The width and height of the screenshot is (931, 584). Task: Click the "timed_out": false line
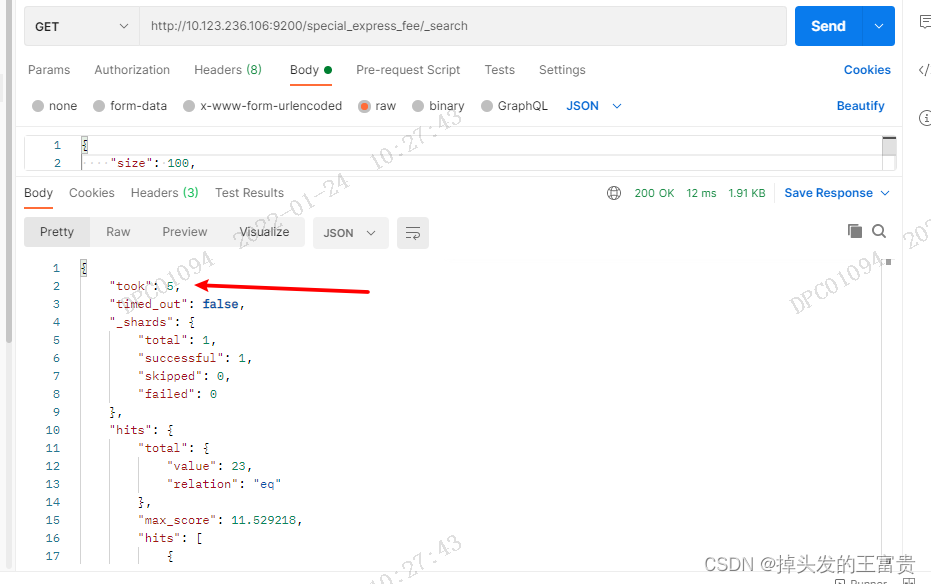[177, 304]
